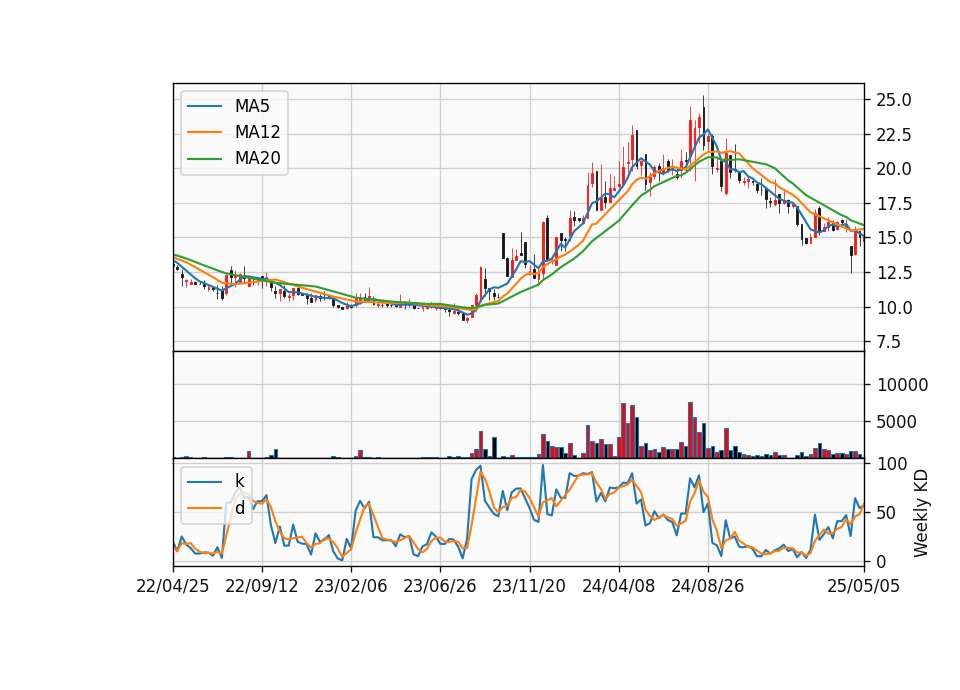
Task: Click the 50 label on KD axis
Action: tap(886, 512)
